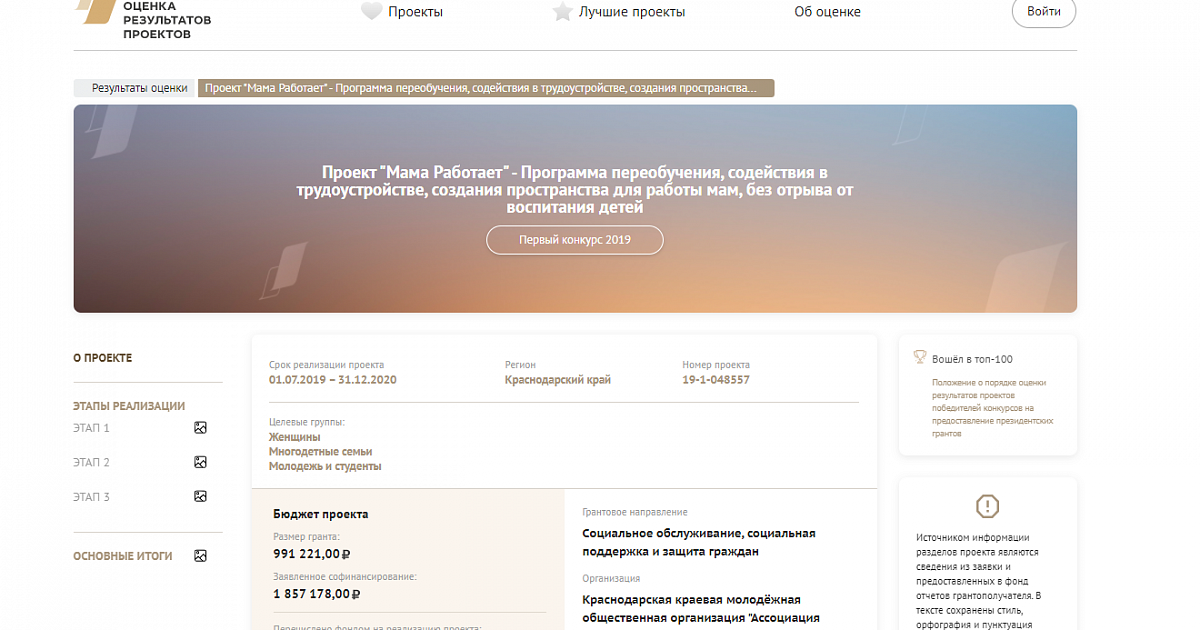Click the exclamation warning icon in the sidebar card
The width and height of the screenshot is (1200, 630).
click(x=987, y=506)
